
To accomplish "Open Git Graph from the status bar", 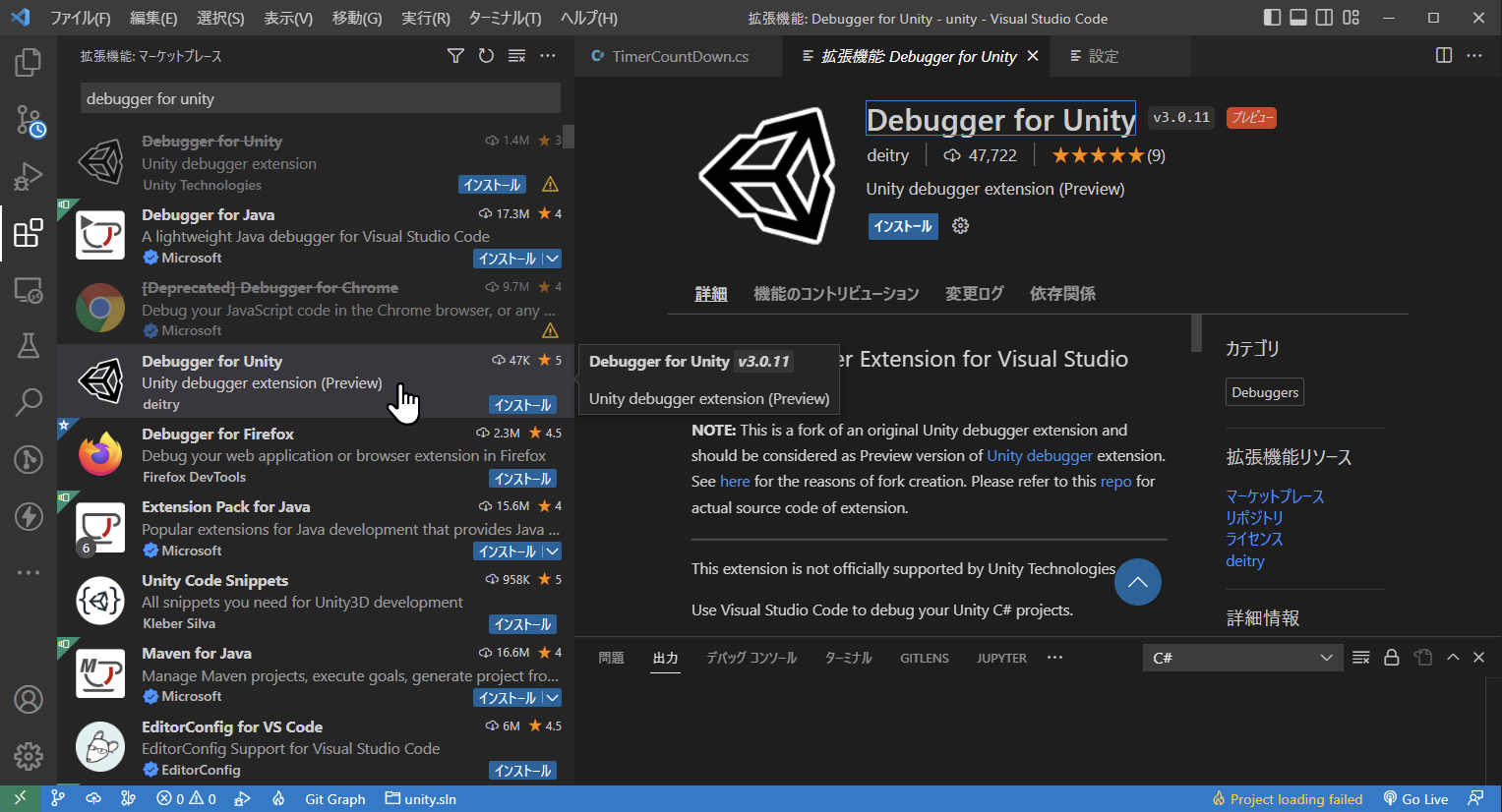I will pyautogui.click(x=334, y=798).
